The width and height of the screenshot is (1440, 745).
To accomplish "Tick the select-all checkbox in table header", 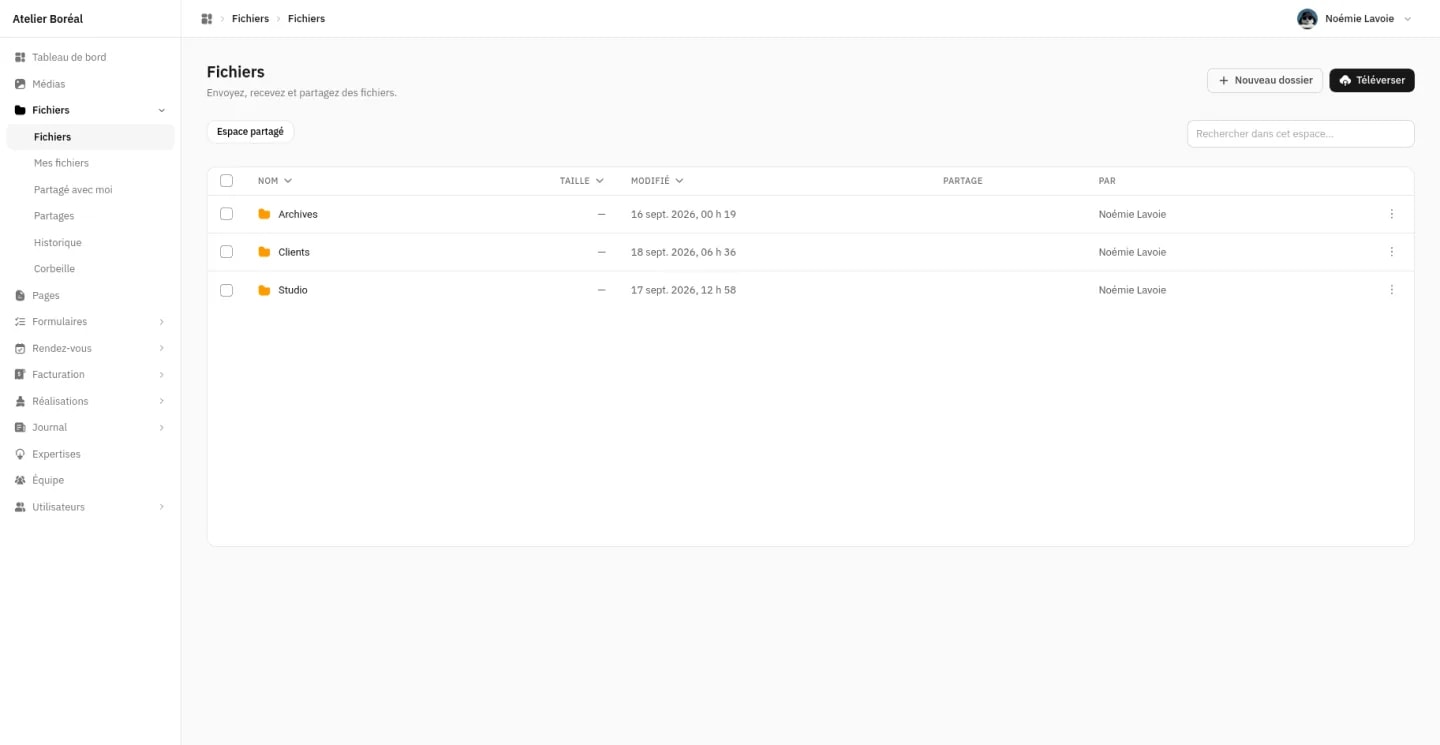I will coord(226,181).
